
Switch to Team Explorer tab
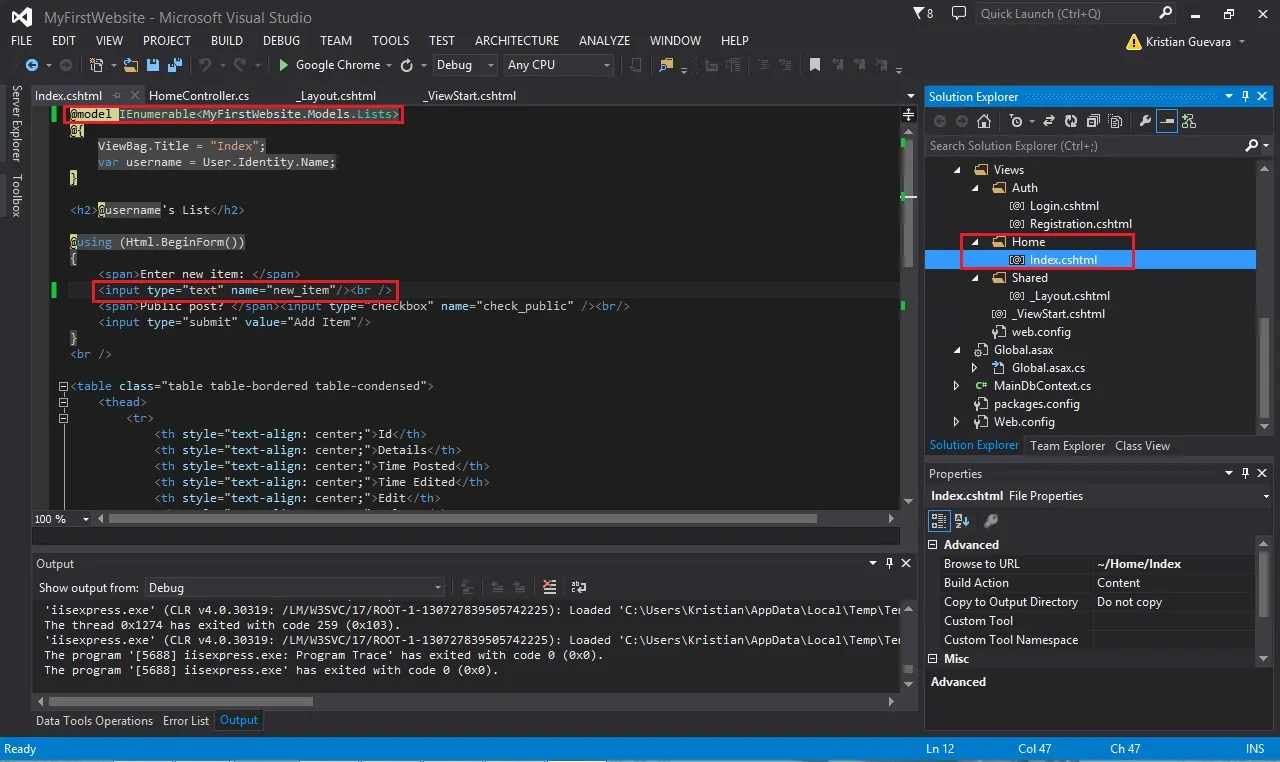pos(1067,446)
